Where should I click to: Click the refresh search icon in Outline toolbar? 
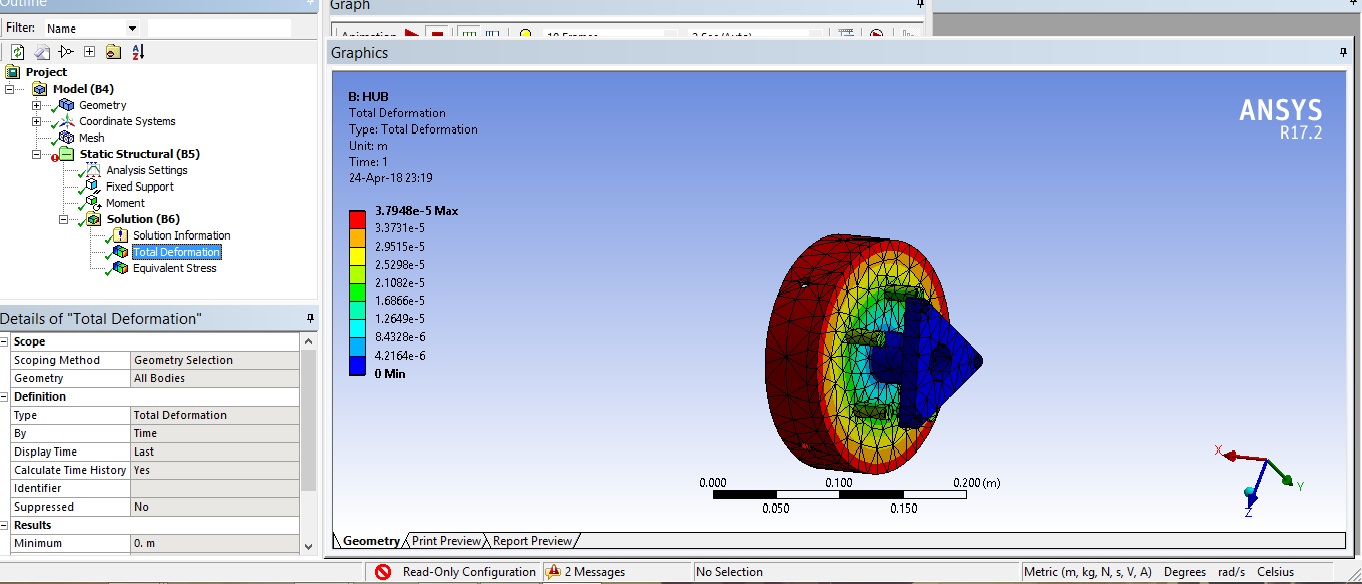coord(18,52)
